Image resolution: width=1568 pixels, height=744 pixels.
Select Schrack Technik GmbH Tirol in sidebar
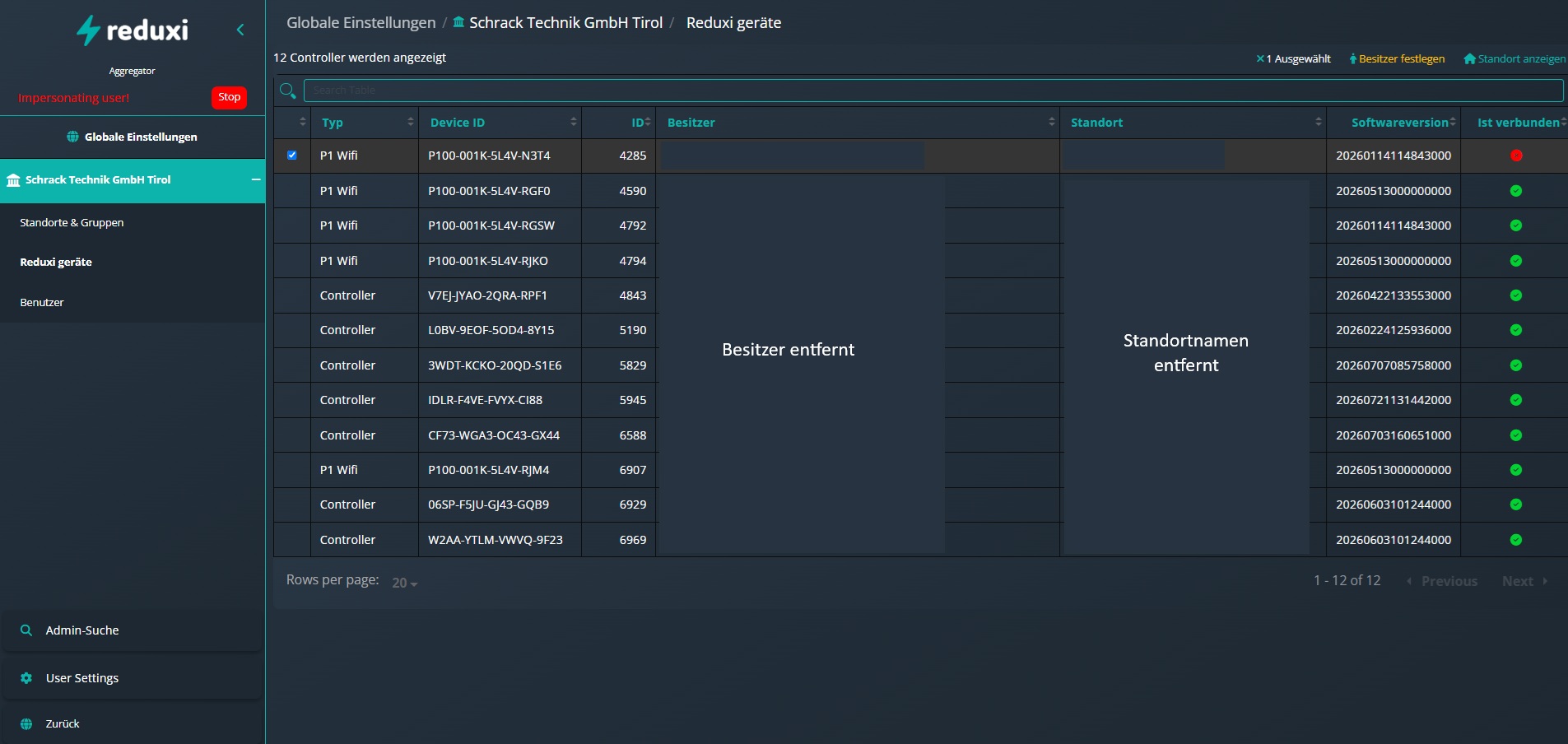tap(98, 179)
